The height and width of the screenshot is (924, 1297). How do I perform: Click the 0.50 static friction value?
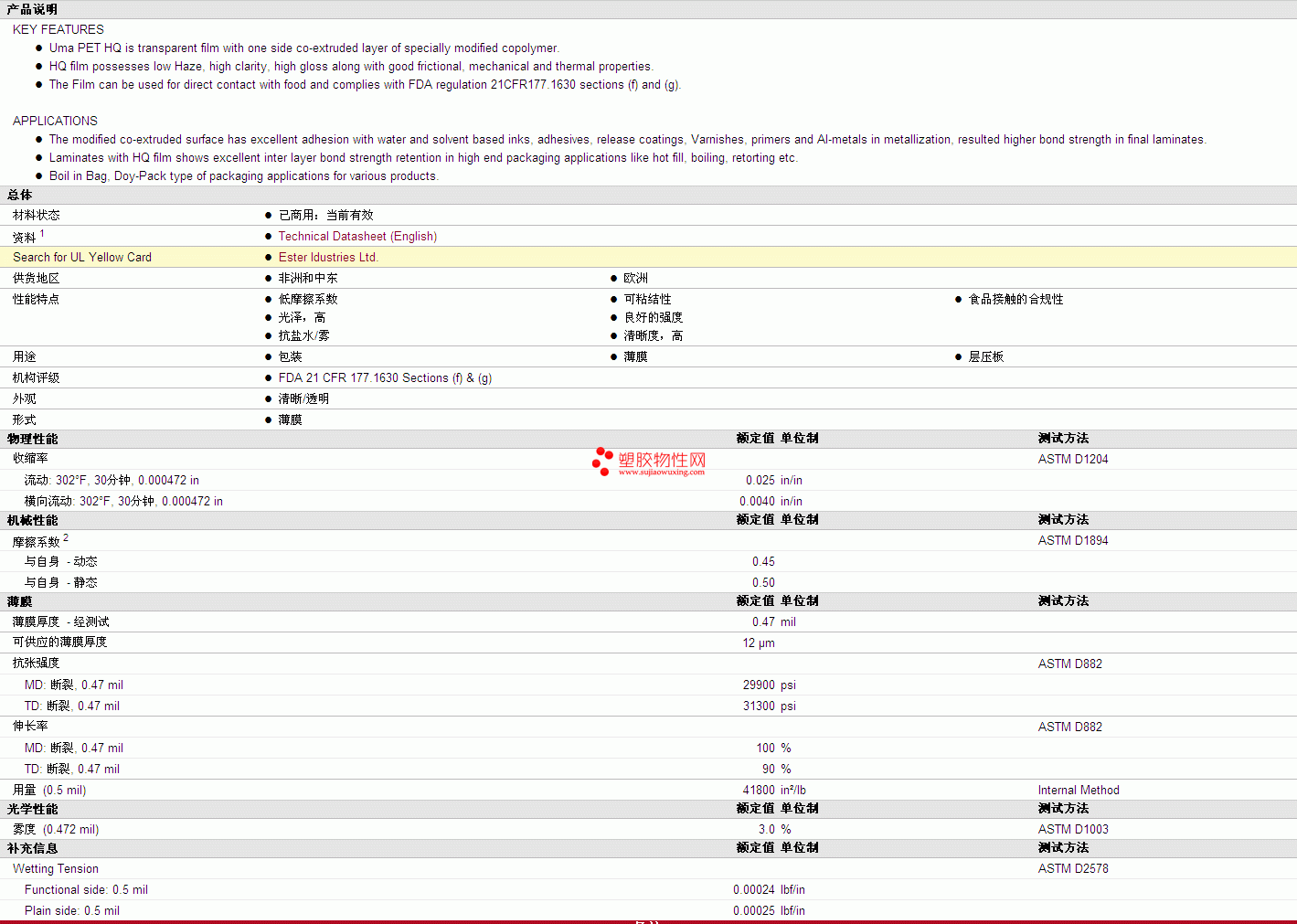click(763, 582)
